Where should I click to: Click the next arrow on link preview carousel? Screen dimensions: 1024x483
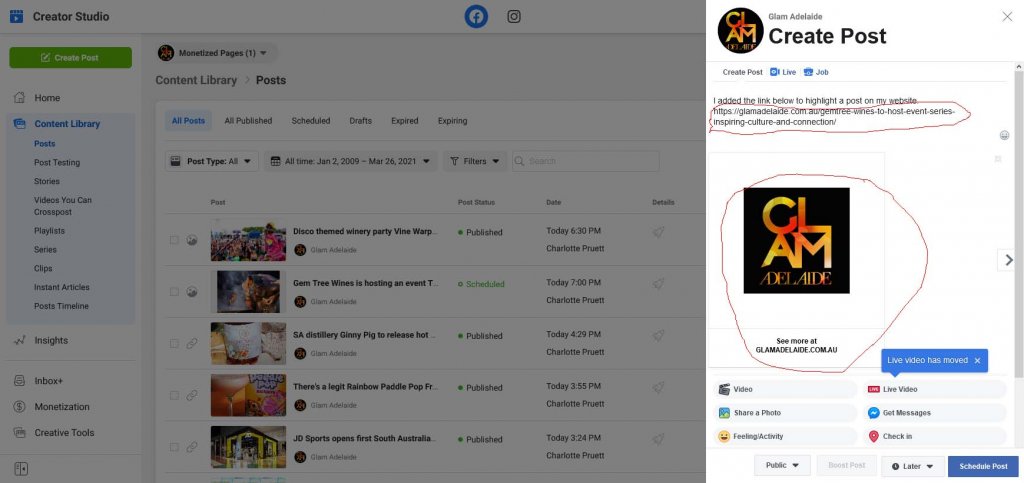pos(1009,260)
